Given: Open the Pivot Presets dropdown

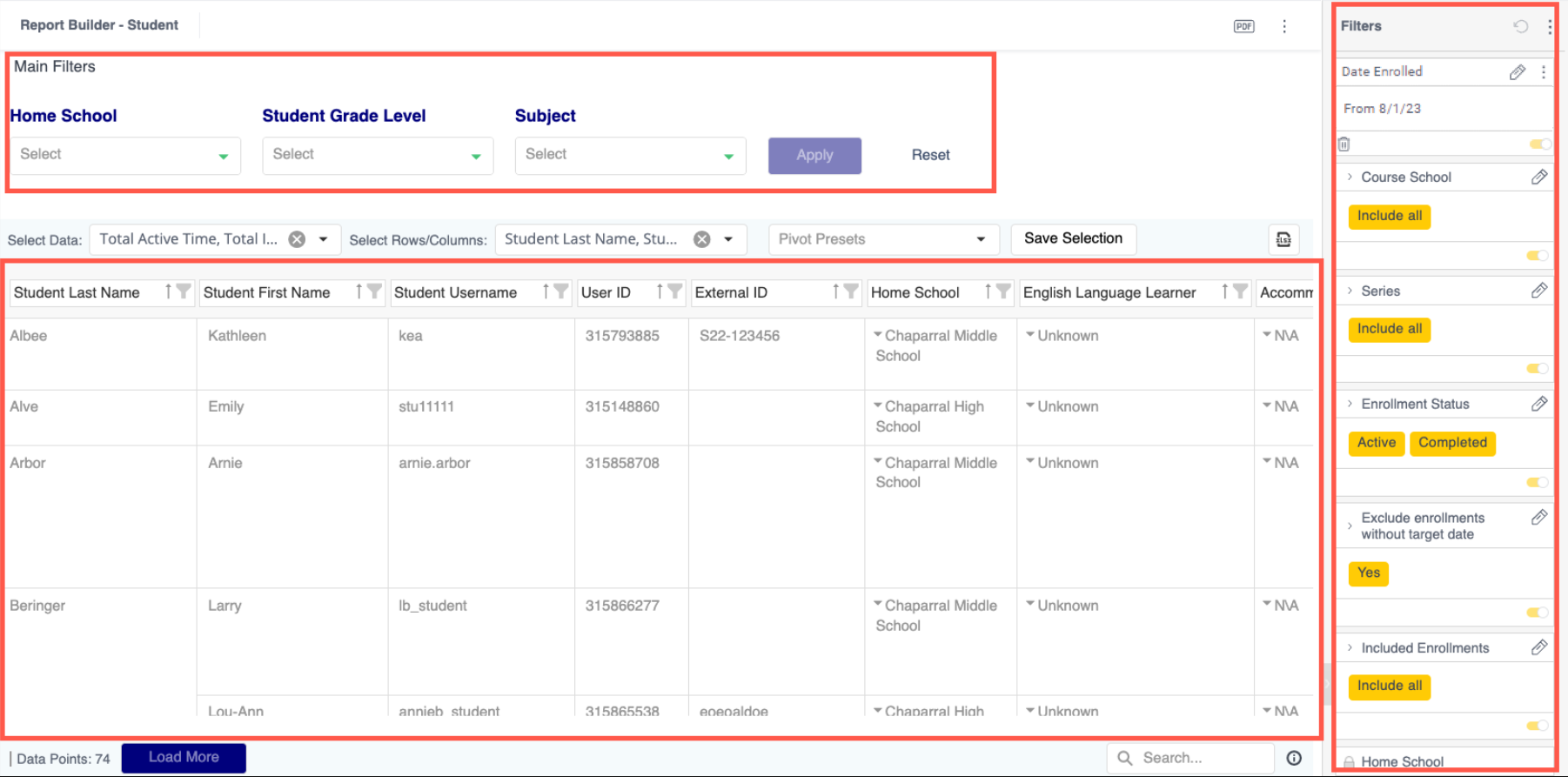Looking at the screenshot, I should click(883, 239).
